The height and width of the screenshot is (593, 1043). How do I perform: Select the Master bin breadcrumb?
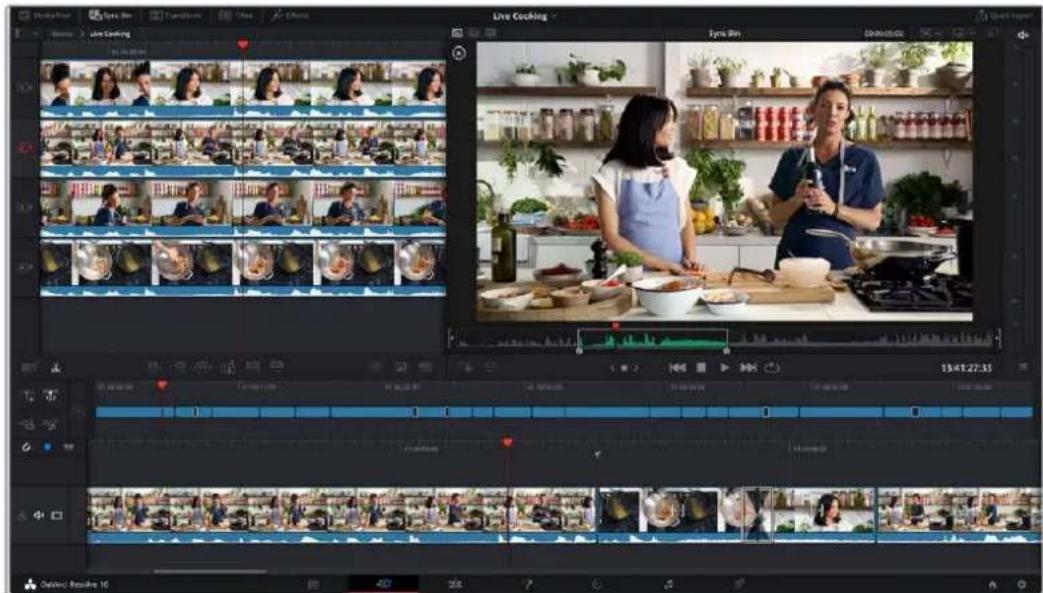coord(62,33)
